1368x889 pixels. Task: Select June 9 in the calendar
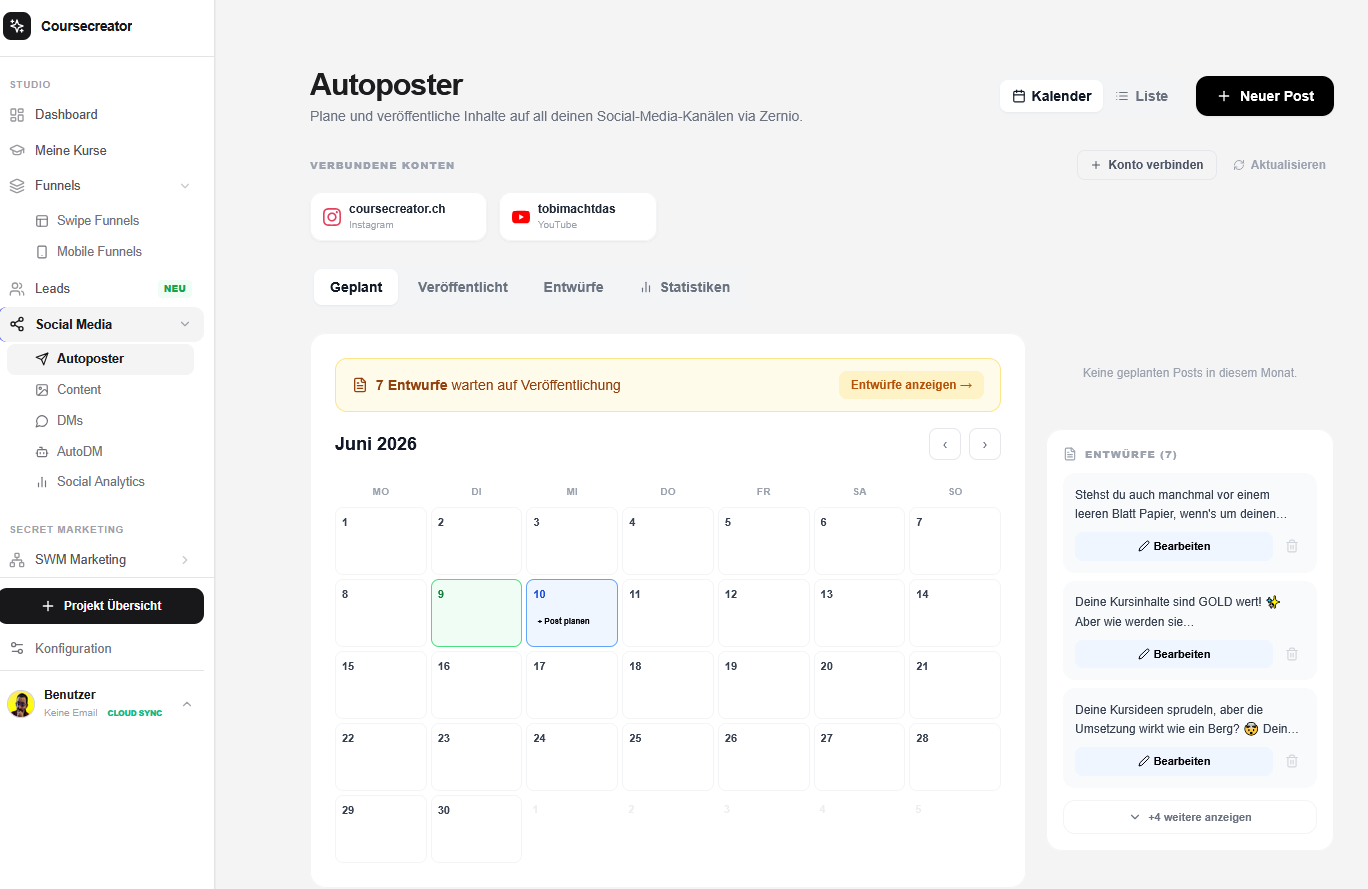tap(476, 613)
